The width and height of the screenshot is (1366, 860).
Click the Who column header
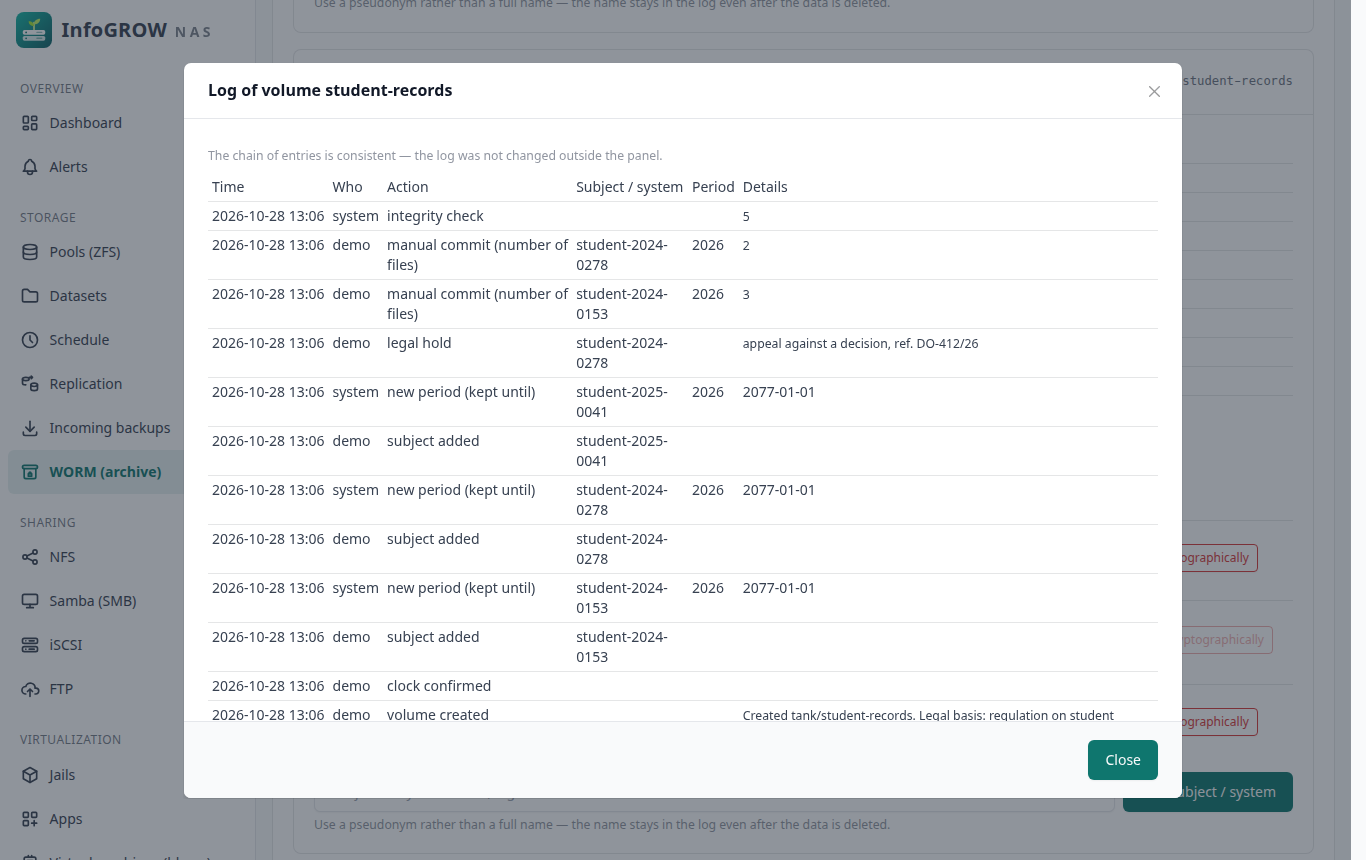[348, 187]
